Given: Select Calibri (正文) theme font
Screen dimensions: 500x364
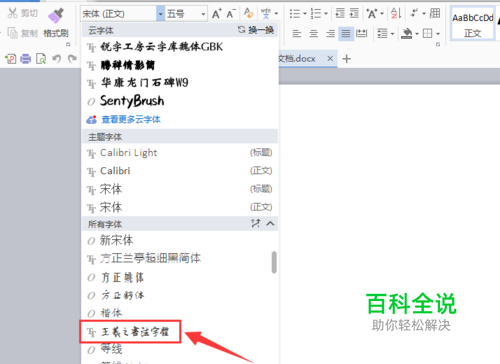Looking at the screenshot, I should (x=180, y=171).
